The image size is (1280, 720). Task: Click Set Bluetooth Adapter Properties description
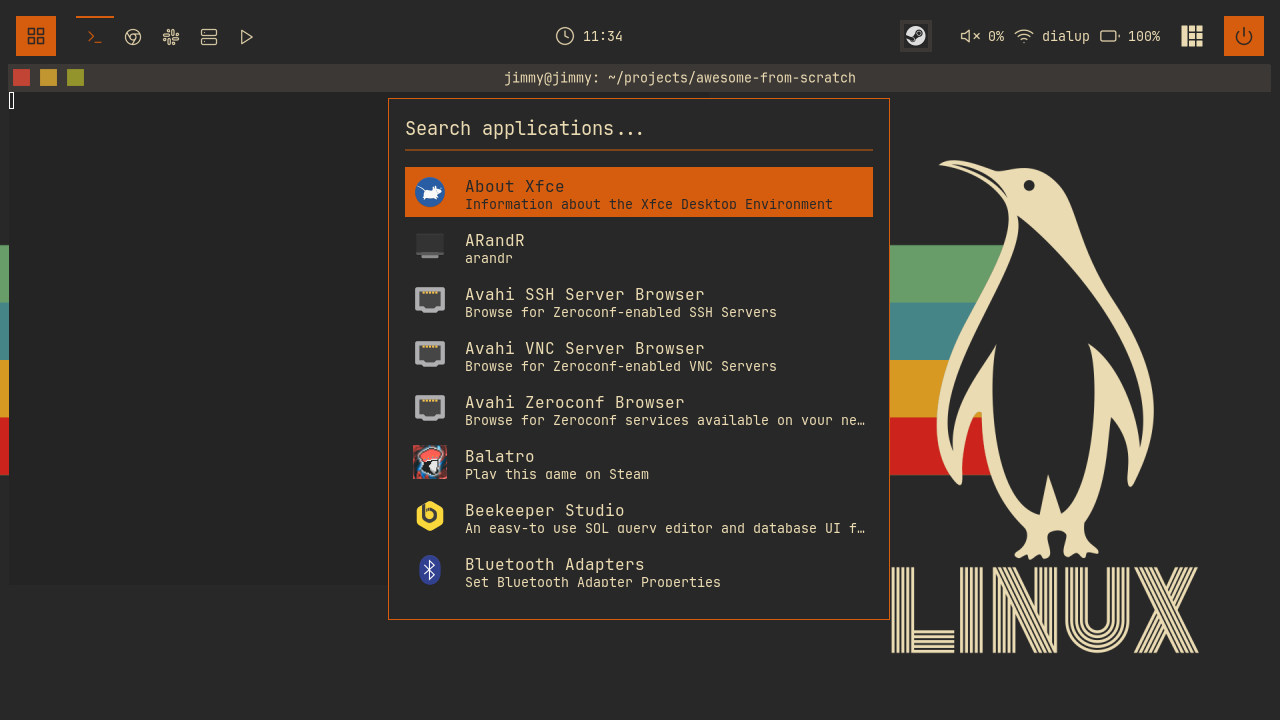click(x=593, y=582)
